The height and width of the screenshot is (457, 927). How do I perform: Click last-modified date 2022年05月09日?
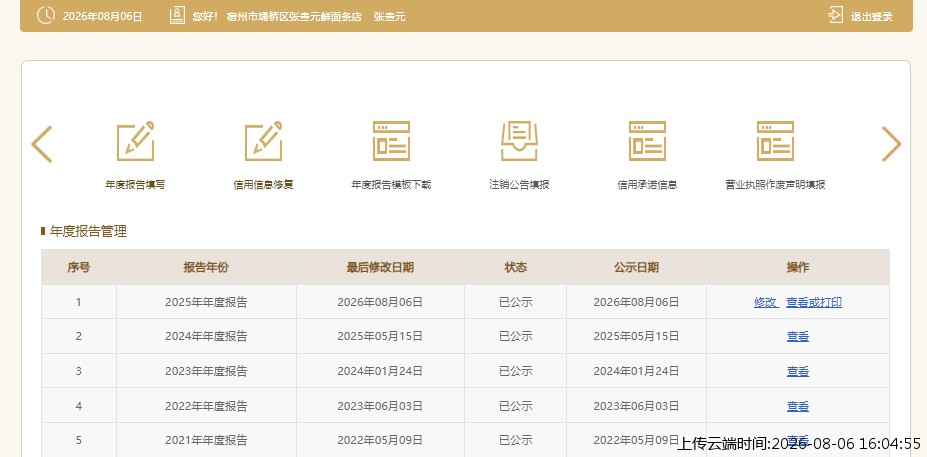(380, 440)
